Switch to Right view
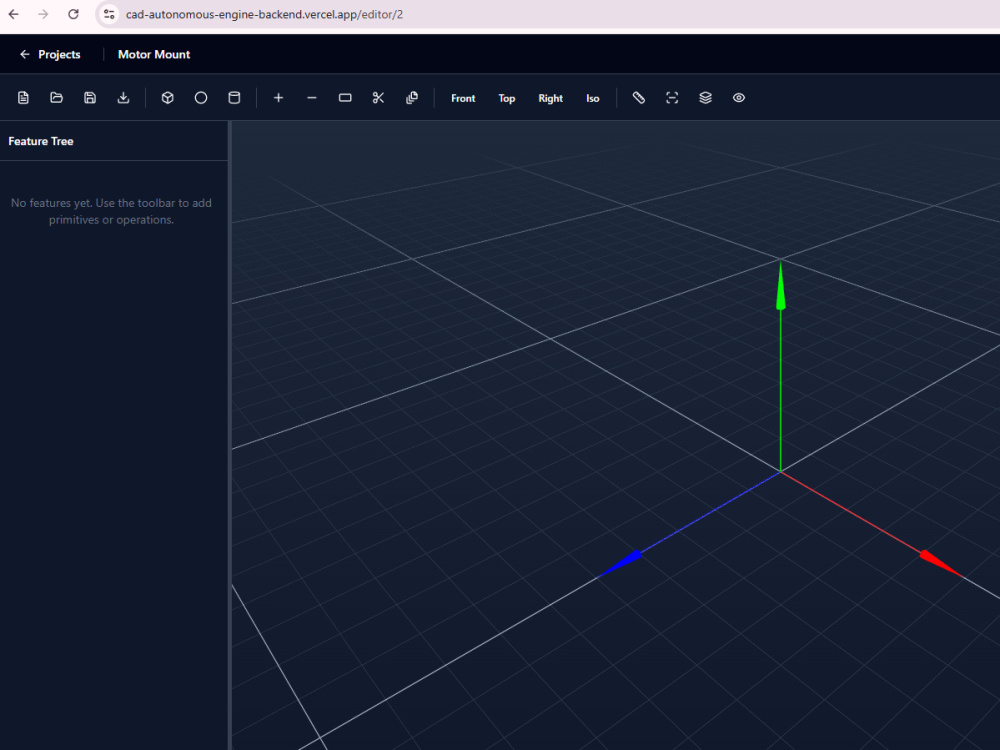 (x=550, y=98)
